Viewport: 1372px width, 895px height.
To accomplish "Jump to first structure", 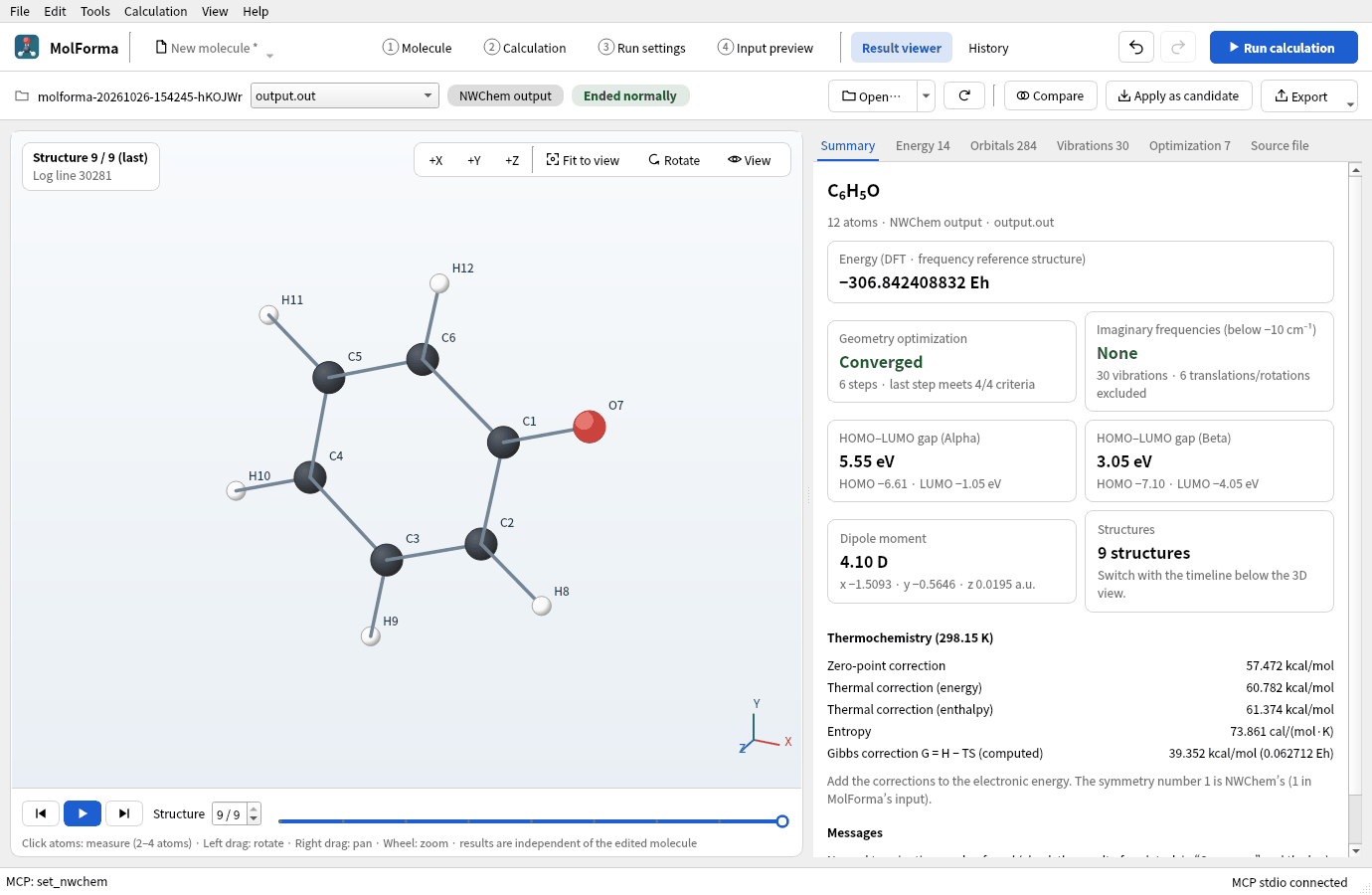I will pos(41,813).
